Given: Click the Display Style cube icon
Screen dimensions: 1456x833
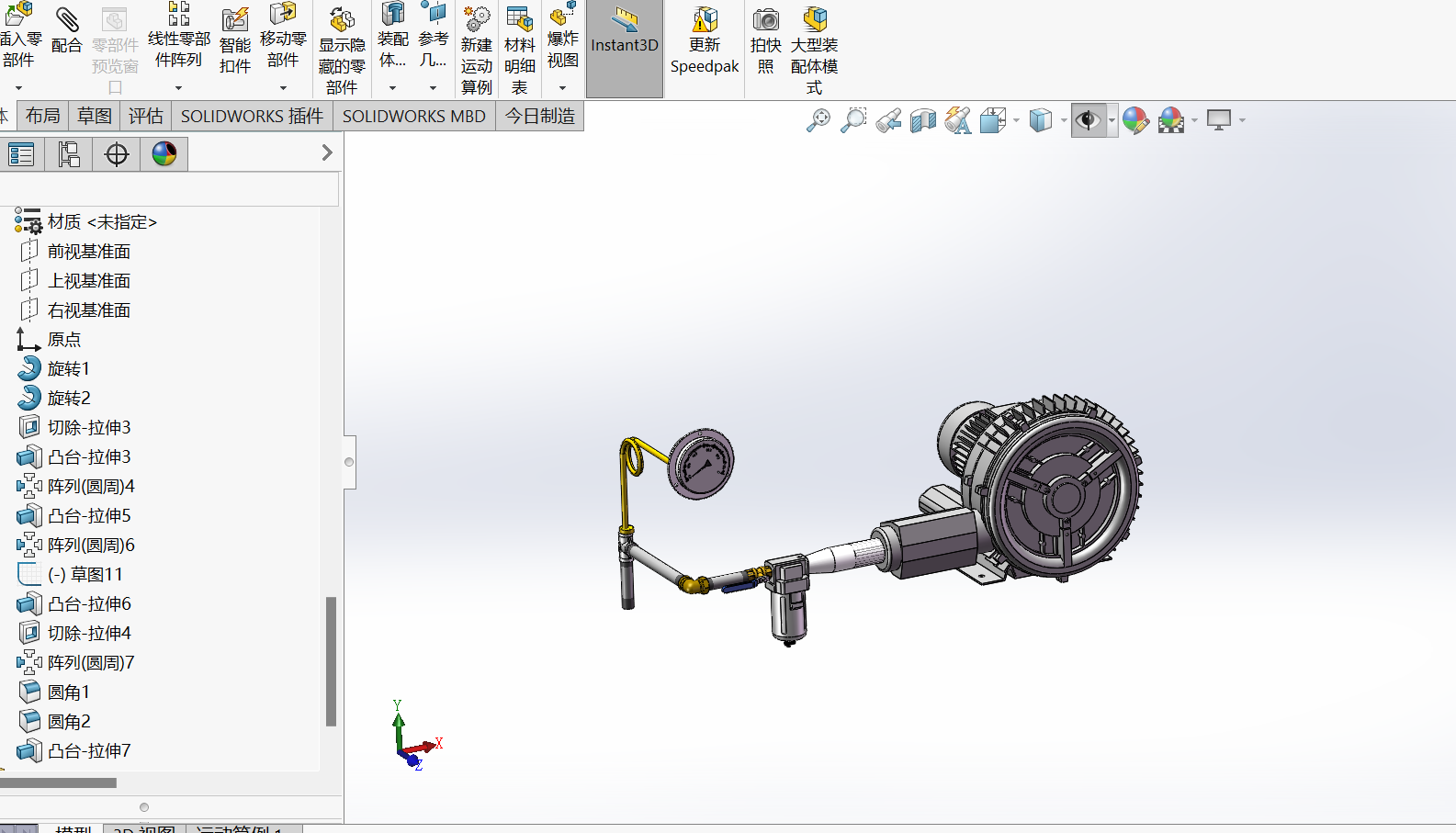Looking at the screenshot, I should tap(1041, 120).
